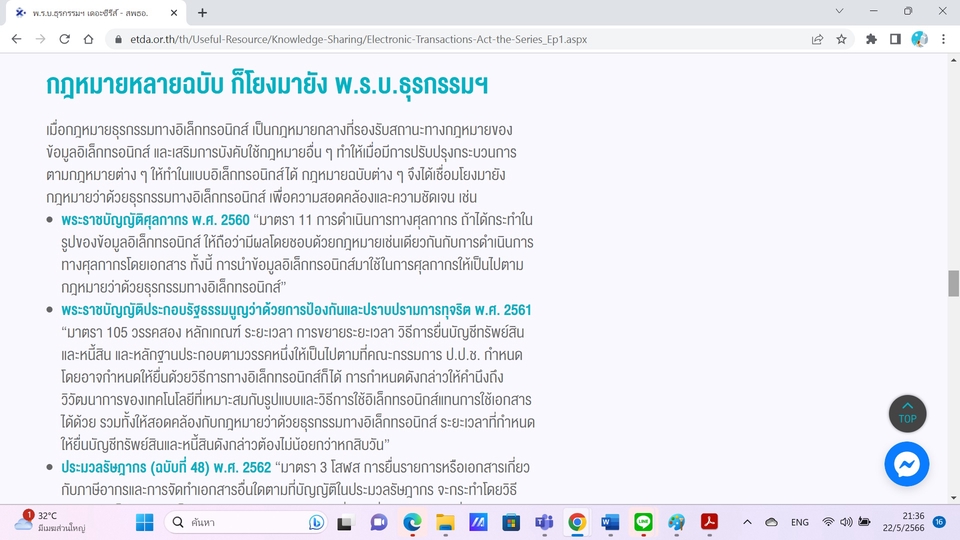Open the blue slanted-lines taskbar app

(x=478, y=522)
